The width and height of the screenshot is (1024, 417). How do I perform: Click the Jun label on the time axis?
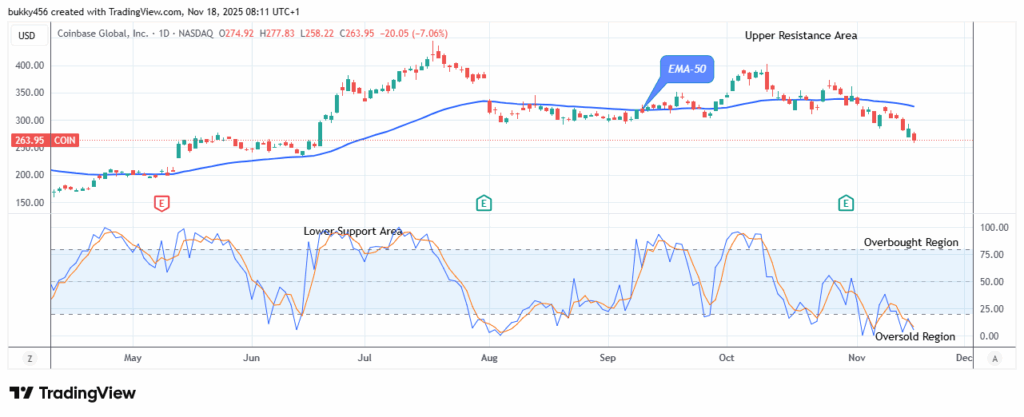point(251,358)
